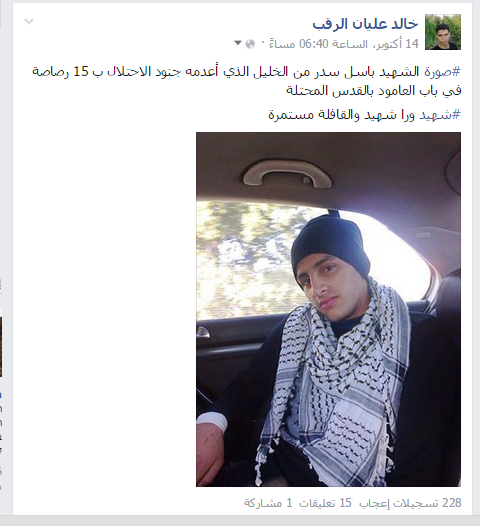Click the globe public privacy icon
This screenshot has height=526, width=480.
click(250, 44)
